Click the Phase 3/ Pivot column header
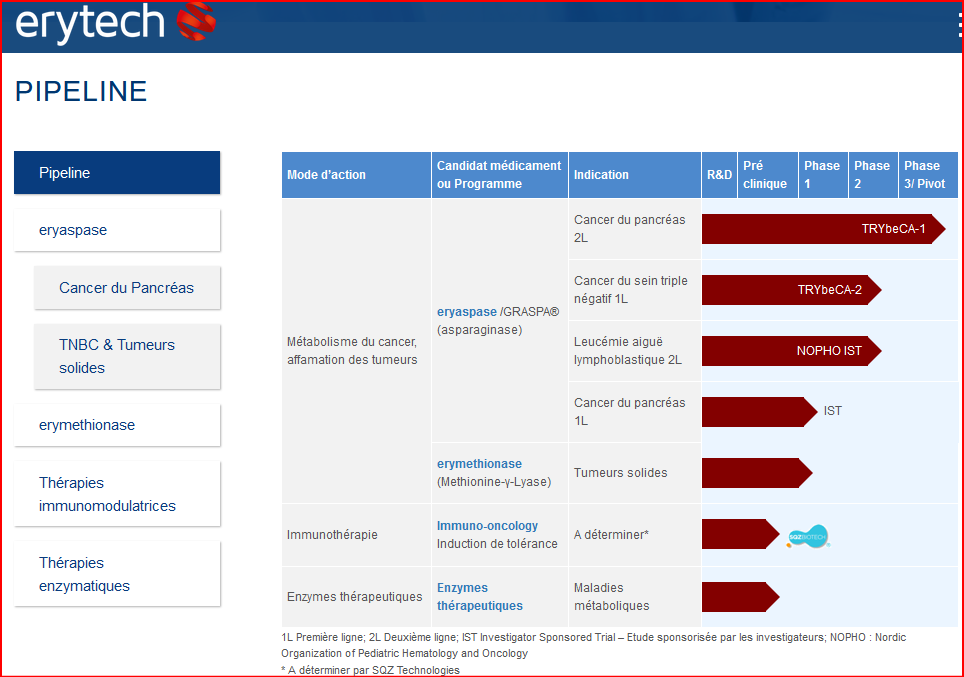The width and height of the screenshot is (964, 677). [x=928, y=175]
